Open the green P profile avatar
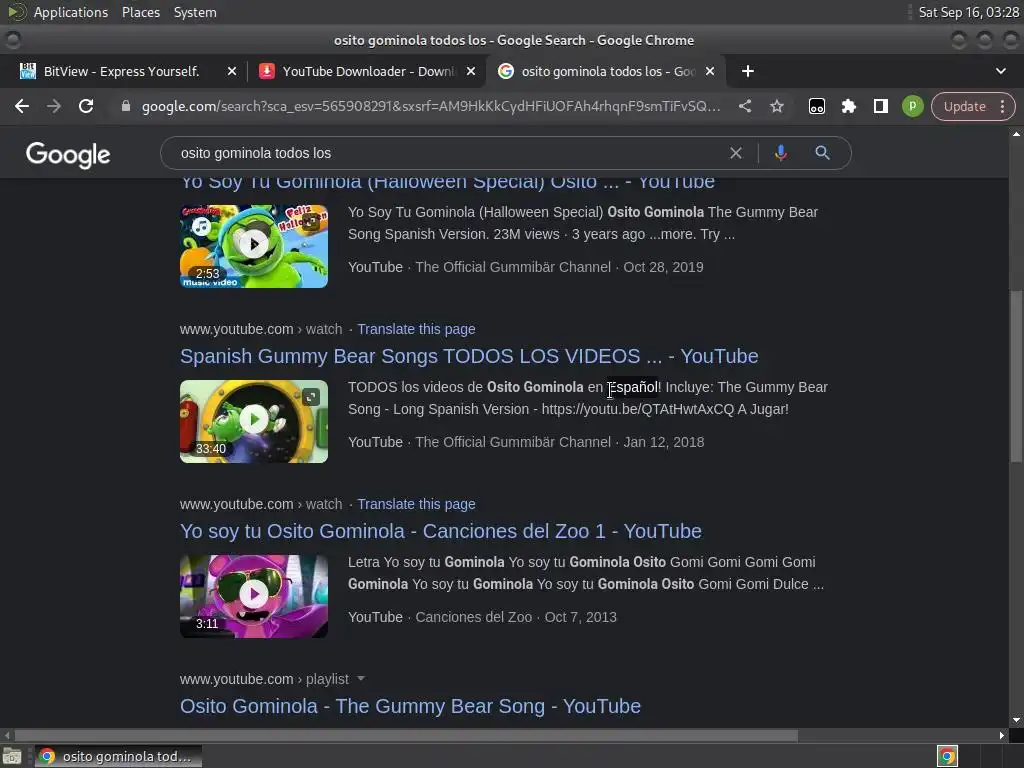 click(912, 106)
